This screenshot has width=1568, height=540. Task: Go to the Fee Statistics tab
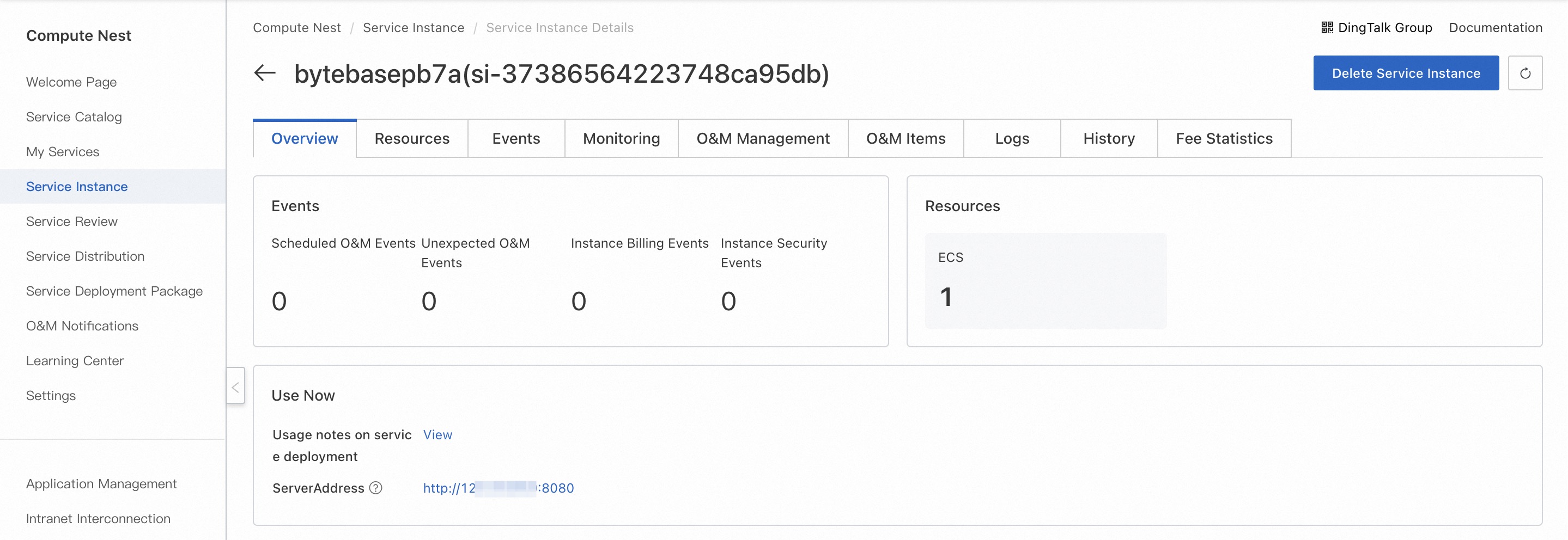click(x=1224, y=139)
